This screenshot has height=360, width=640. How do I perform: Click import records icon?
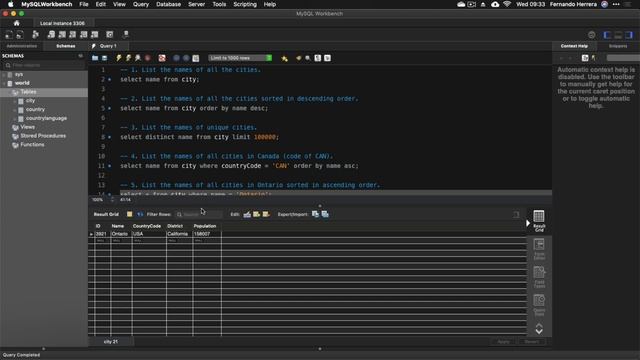[x=325, y=214]
